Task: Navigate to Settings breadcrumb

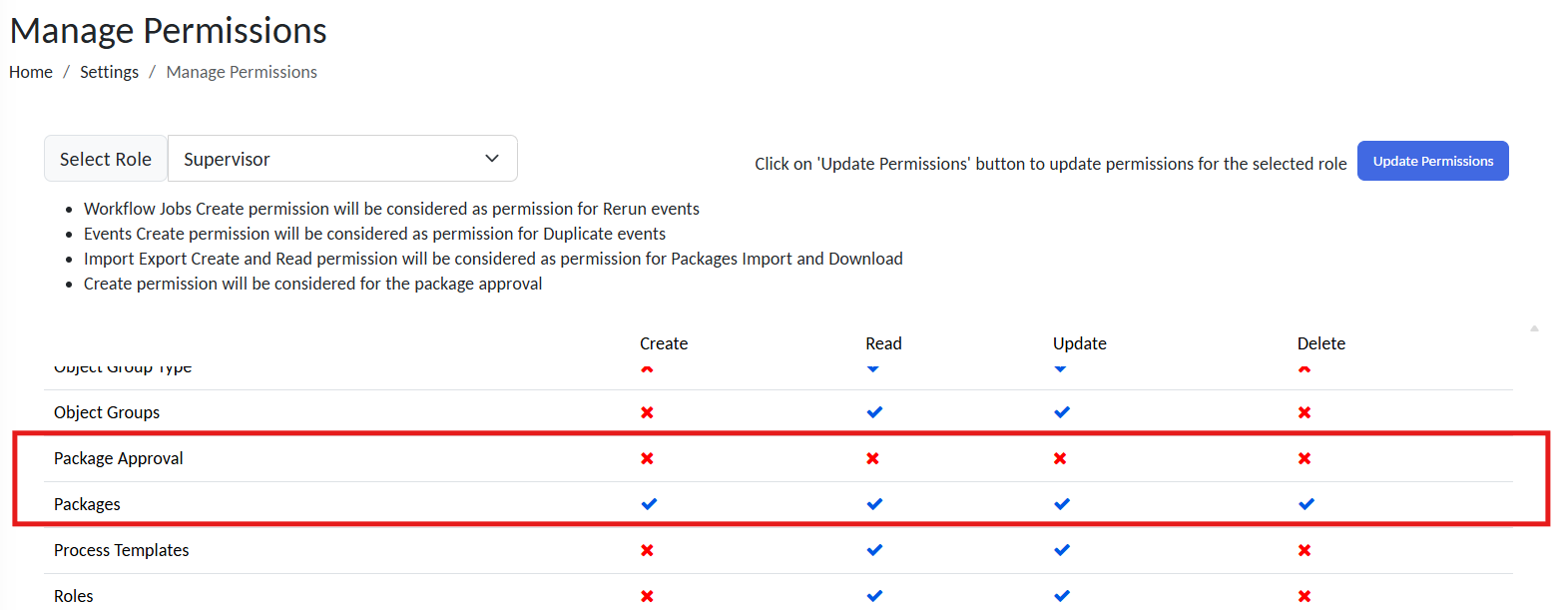Action: pos(109,72)
